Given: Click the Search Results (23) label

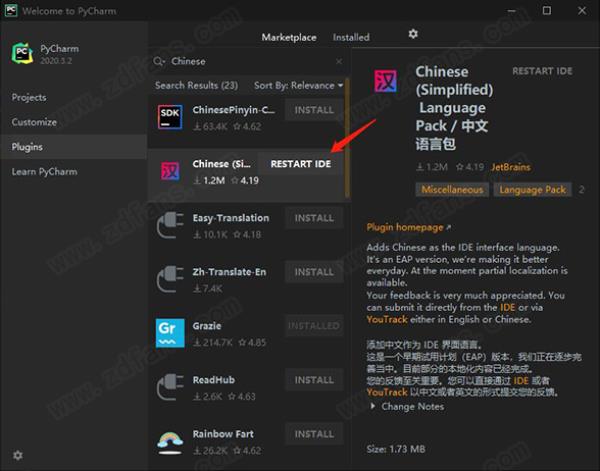Looking at the screenshot, I should [196, 85].
